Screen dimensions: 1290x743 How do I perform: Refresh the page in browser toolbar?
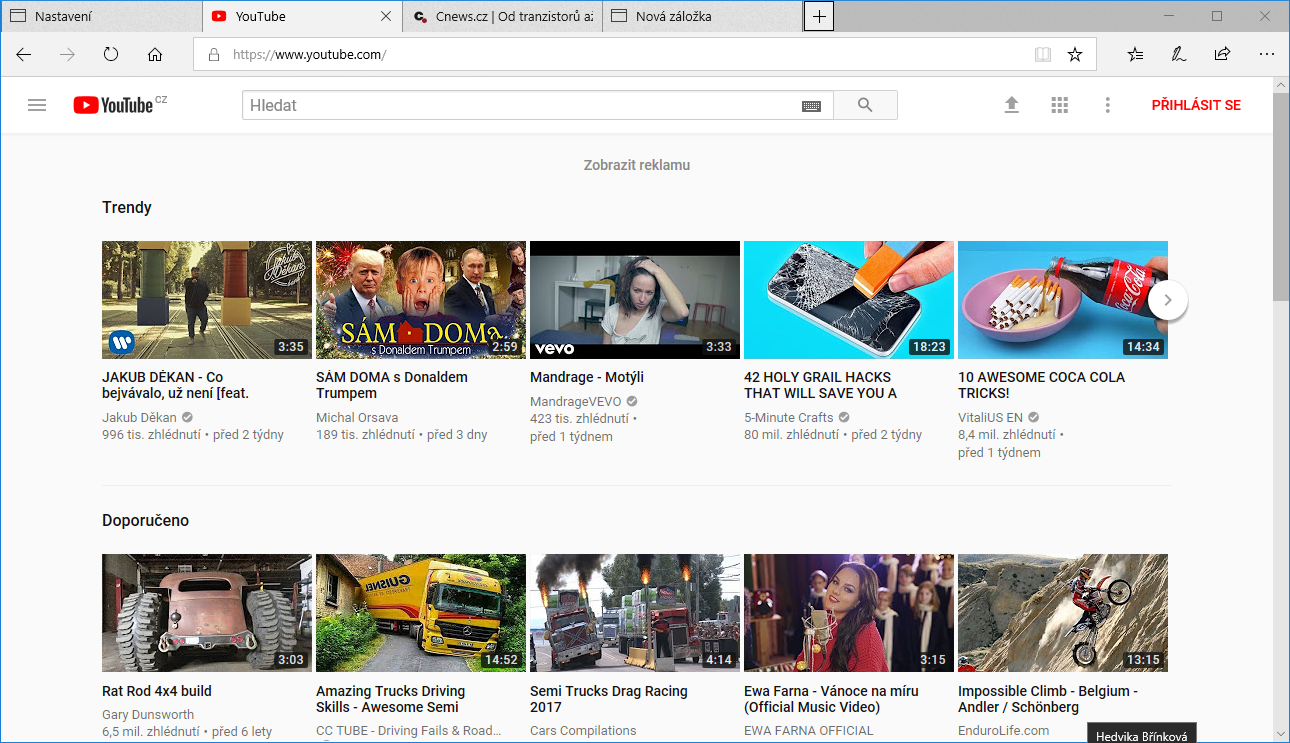point(111,55)
